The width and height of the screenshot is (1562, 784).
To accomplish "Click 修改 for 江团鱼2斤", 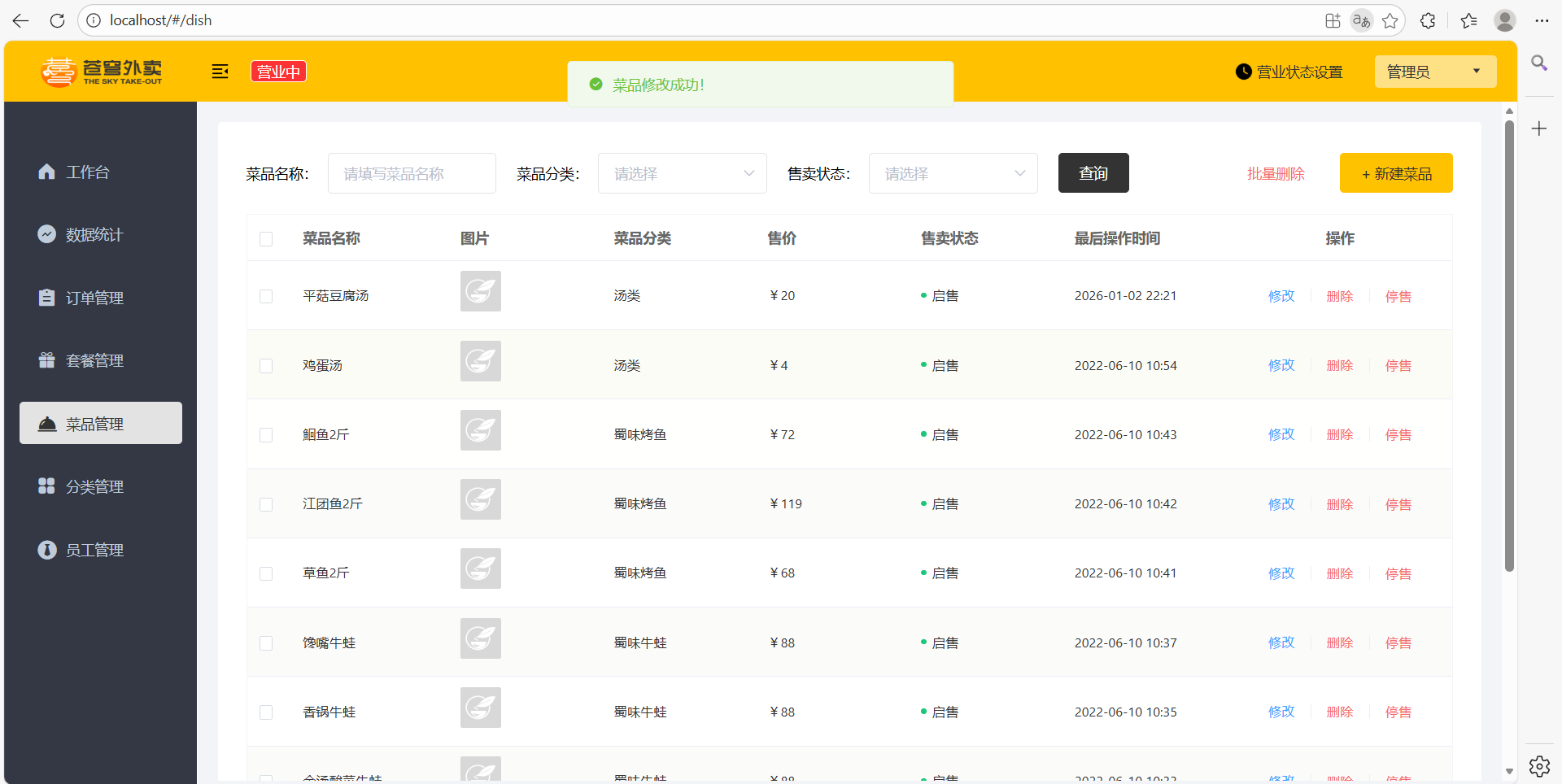I will (1281, 504).
